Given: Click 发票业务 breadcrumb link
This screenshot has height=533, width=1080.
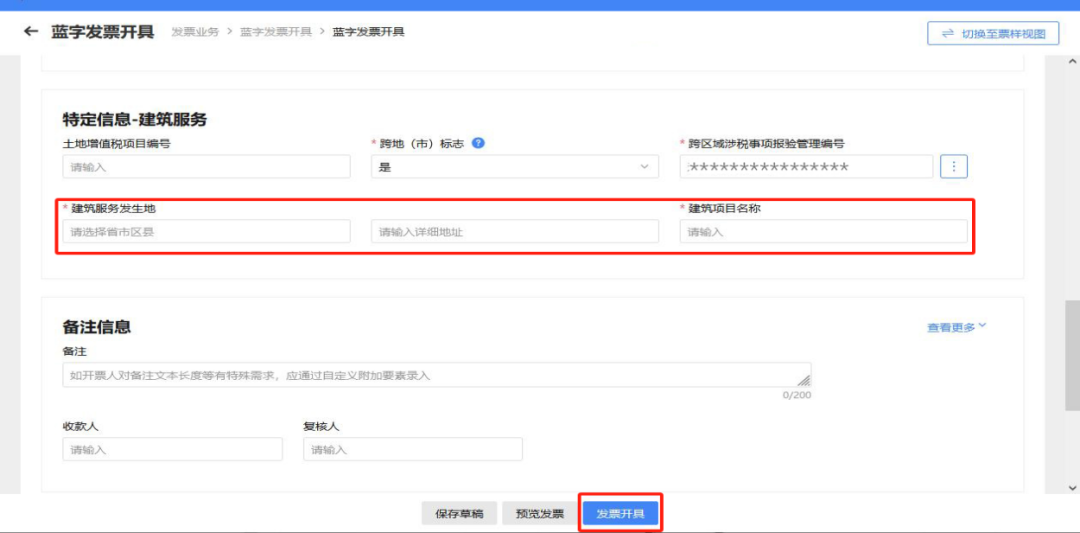Looking at the screenshot, I should (x=195, y=32).
